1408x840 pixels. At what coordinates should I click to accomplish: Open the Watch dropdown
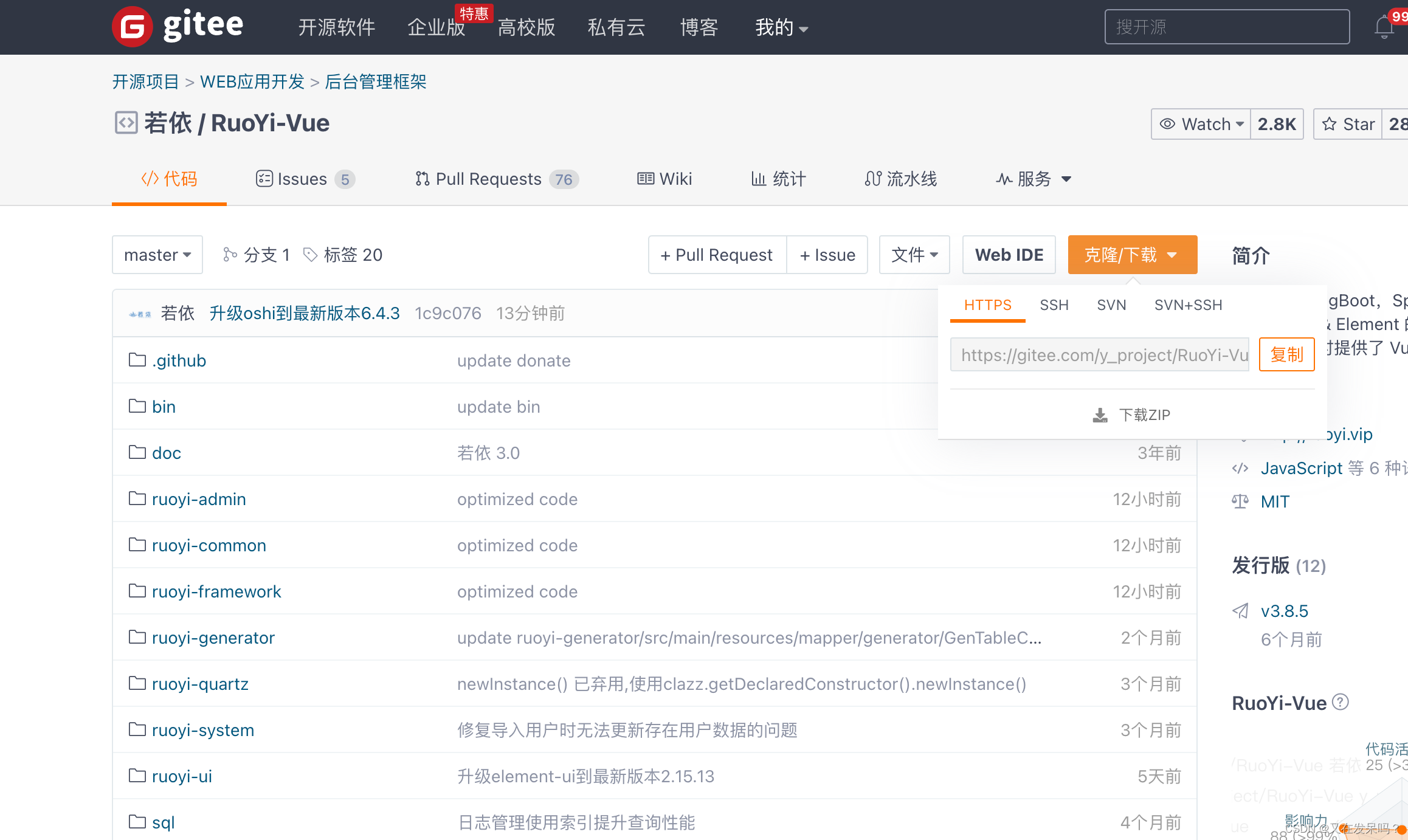pos(1201,124)
